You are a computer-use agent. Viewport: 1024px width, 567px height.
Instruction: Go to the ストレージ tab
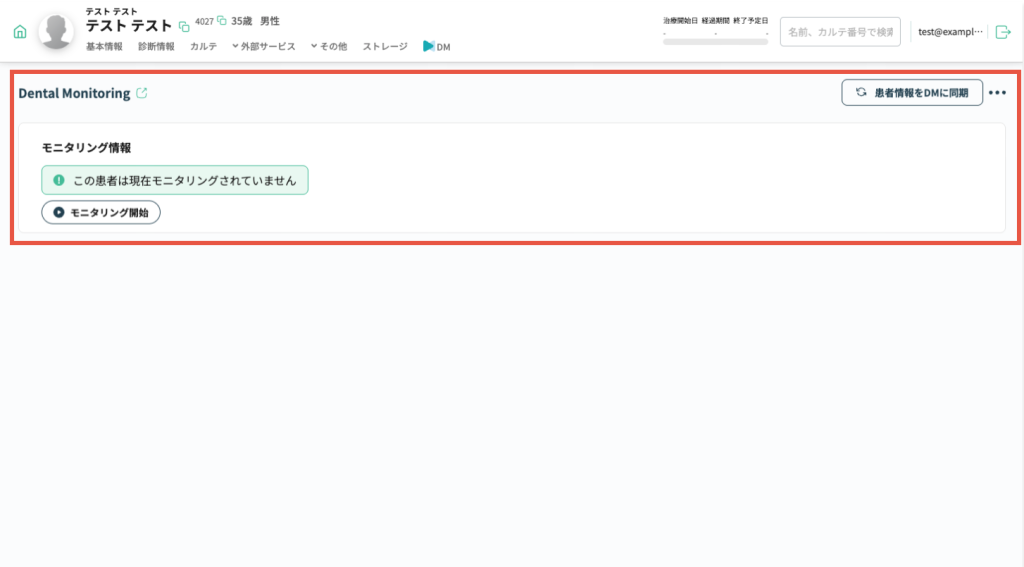[385, 47]
